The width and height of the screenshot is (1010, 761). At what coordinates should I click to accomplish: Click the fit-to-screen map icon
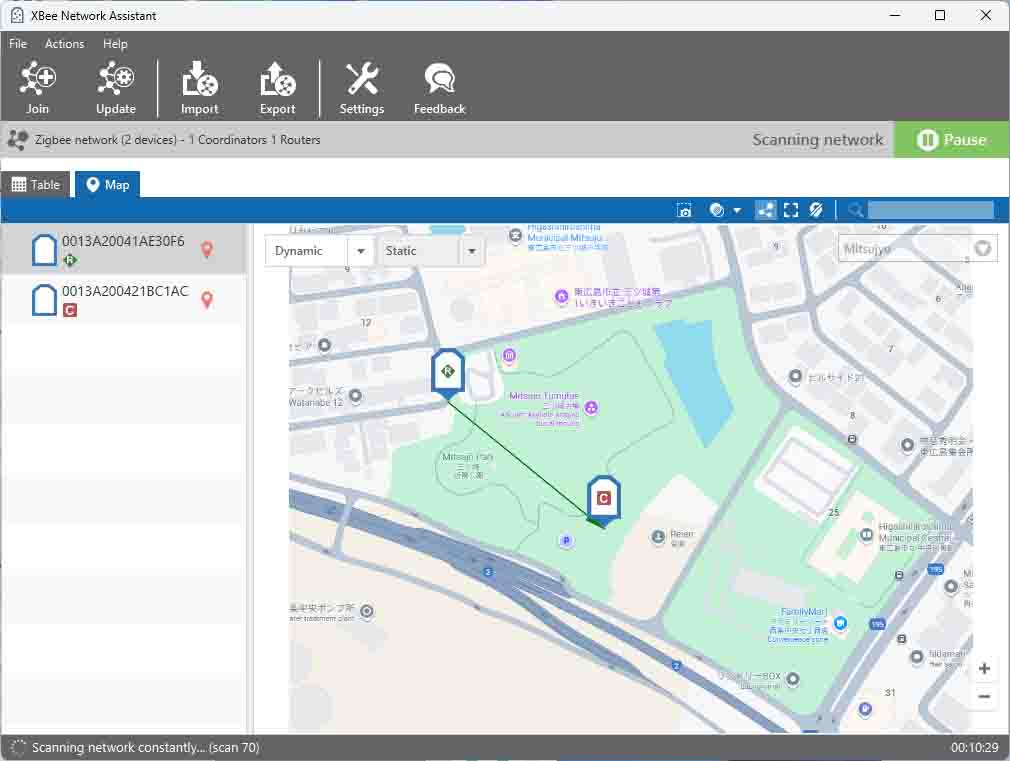tap(791, 210)
